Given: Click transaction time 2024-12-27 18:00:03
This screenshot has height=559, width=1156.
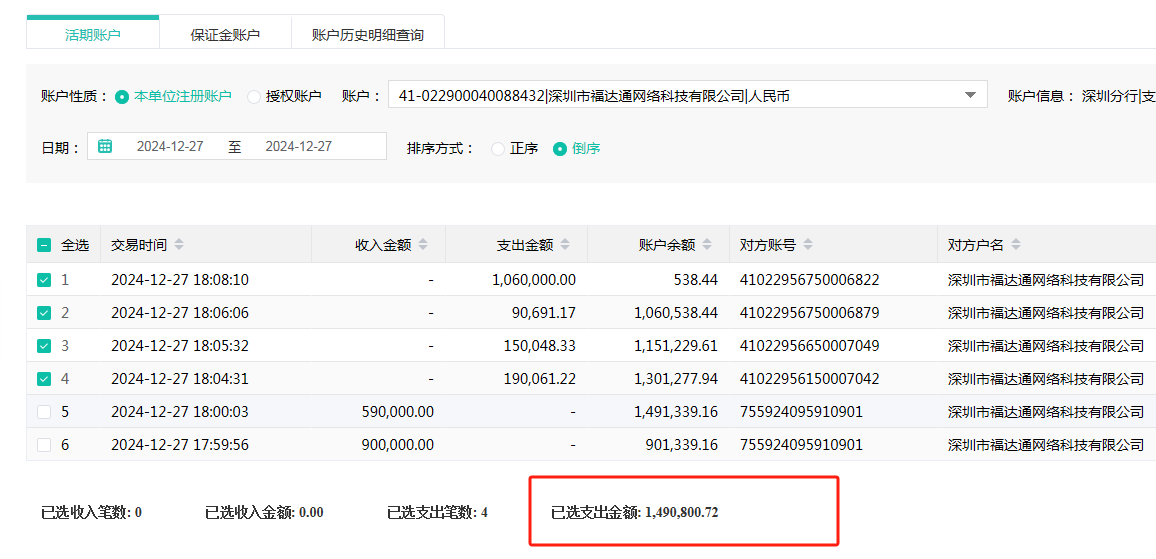Looking at the screenshot, I should pyautogui.click(x=180, y=412).
